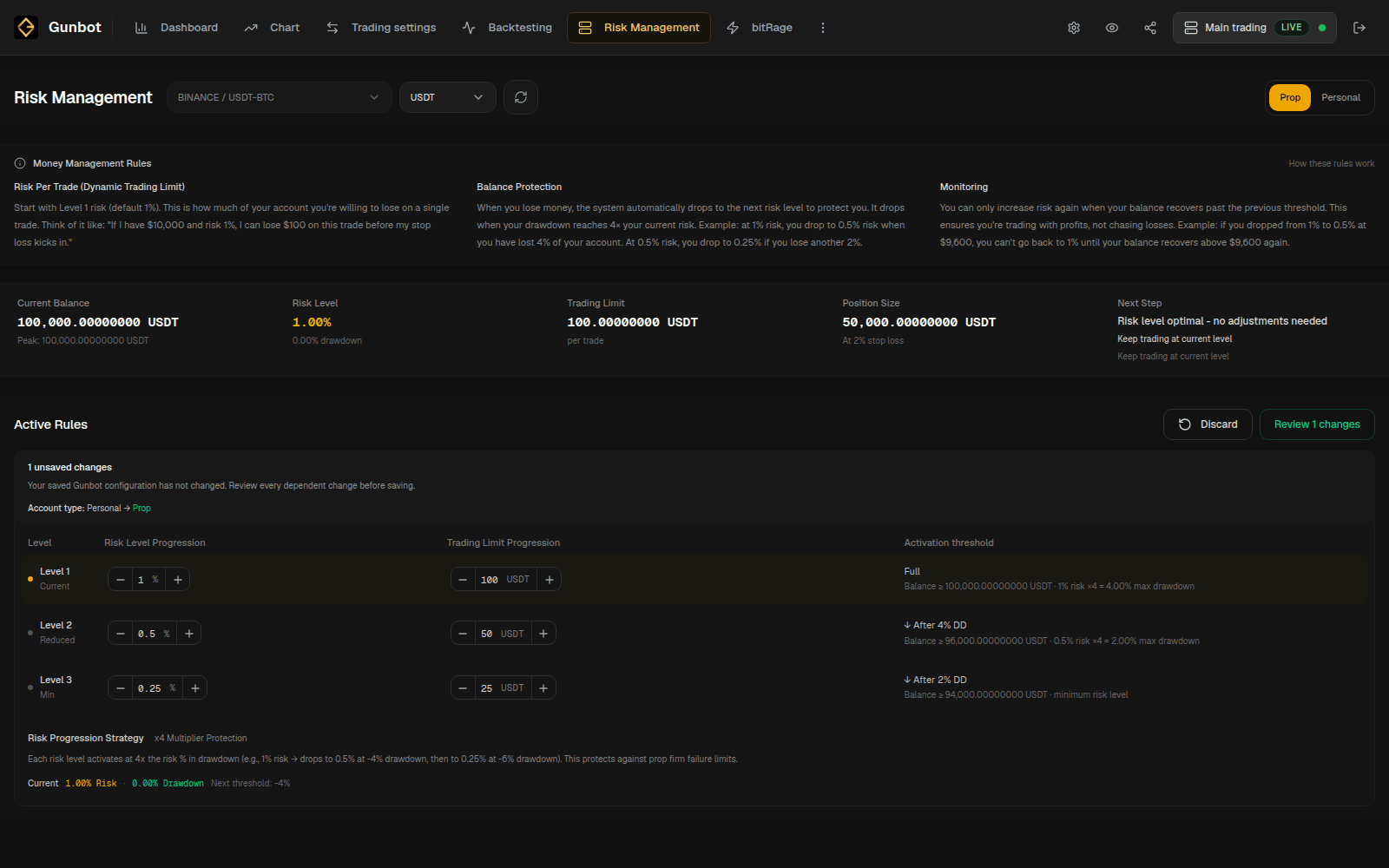Viewport: 1389px width, 868px height.
Task: Click the After 2% DD threshold label
Action: [935, 680]
